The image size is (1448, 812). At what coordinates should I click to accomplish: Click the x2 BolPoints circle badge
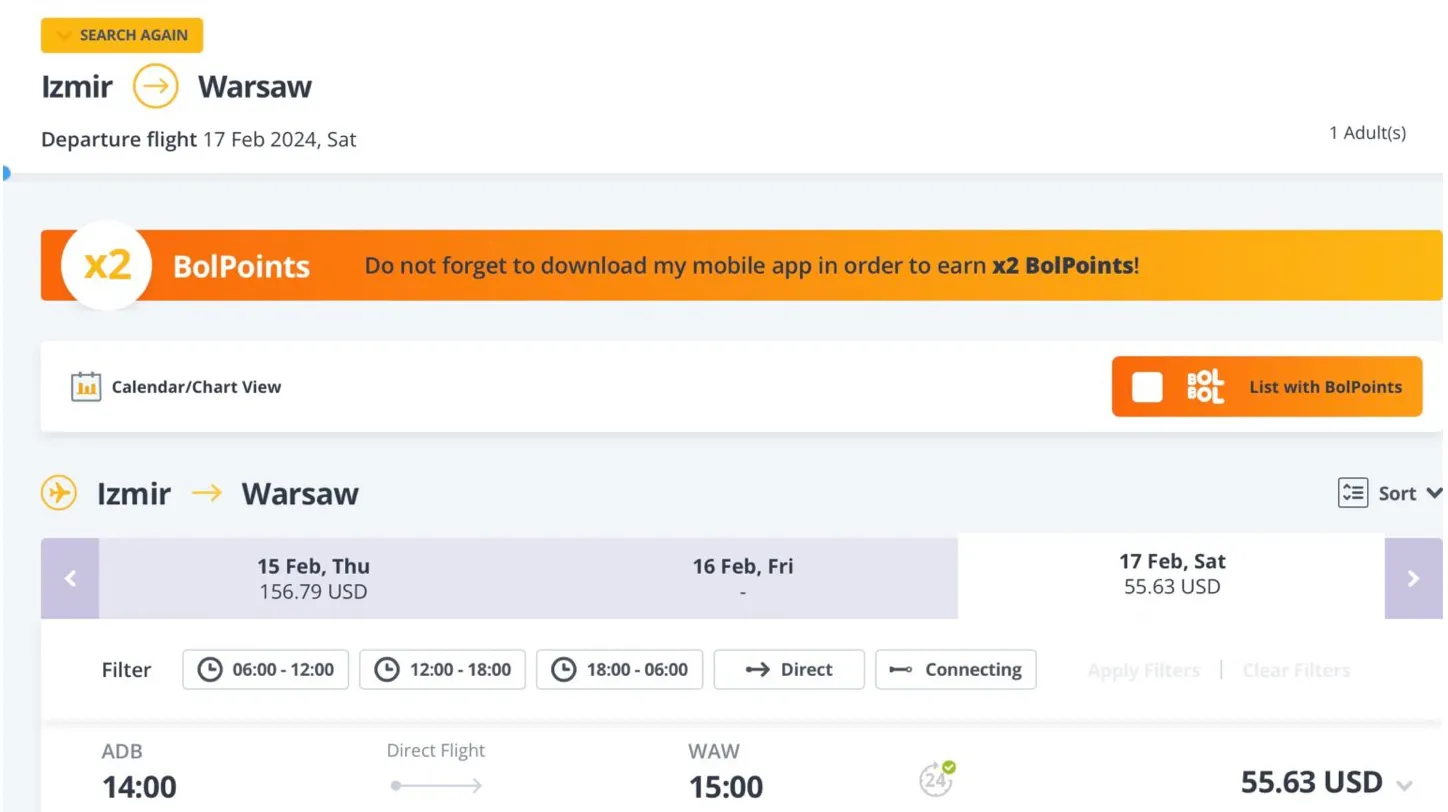point(106,266)
